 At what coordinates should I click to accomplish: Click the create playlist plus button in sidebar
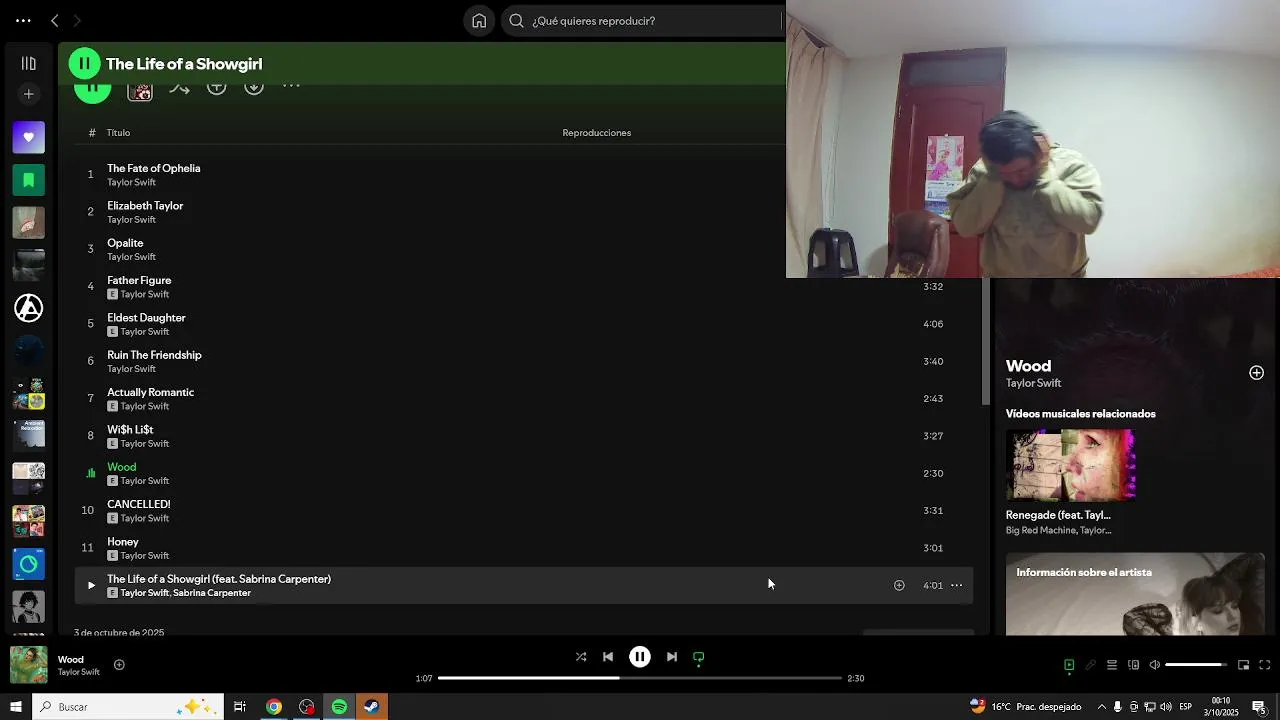pos(29,94)
